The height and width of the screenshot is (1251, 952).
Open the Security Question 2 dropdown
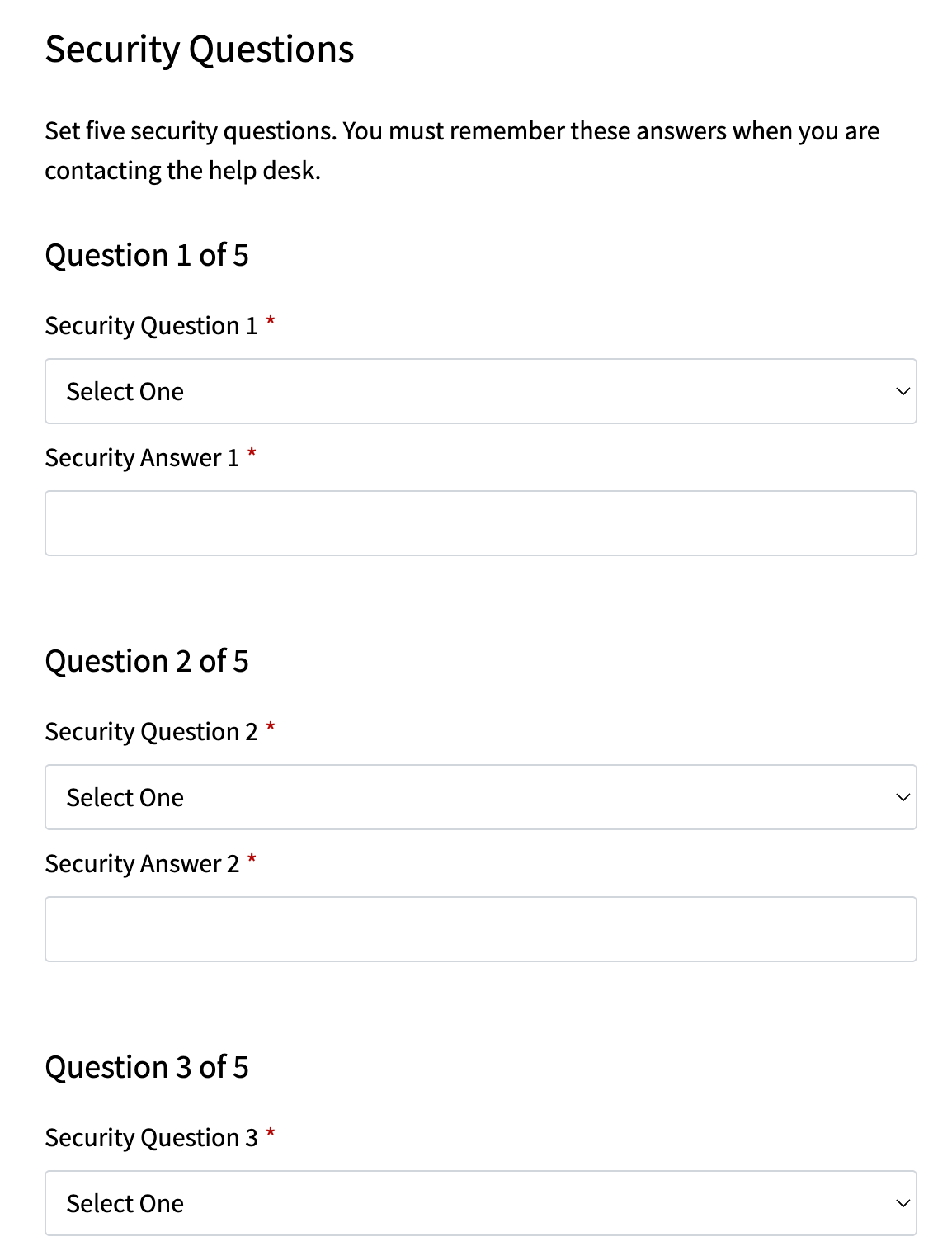(481, 797)
